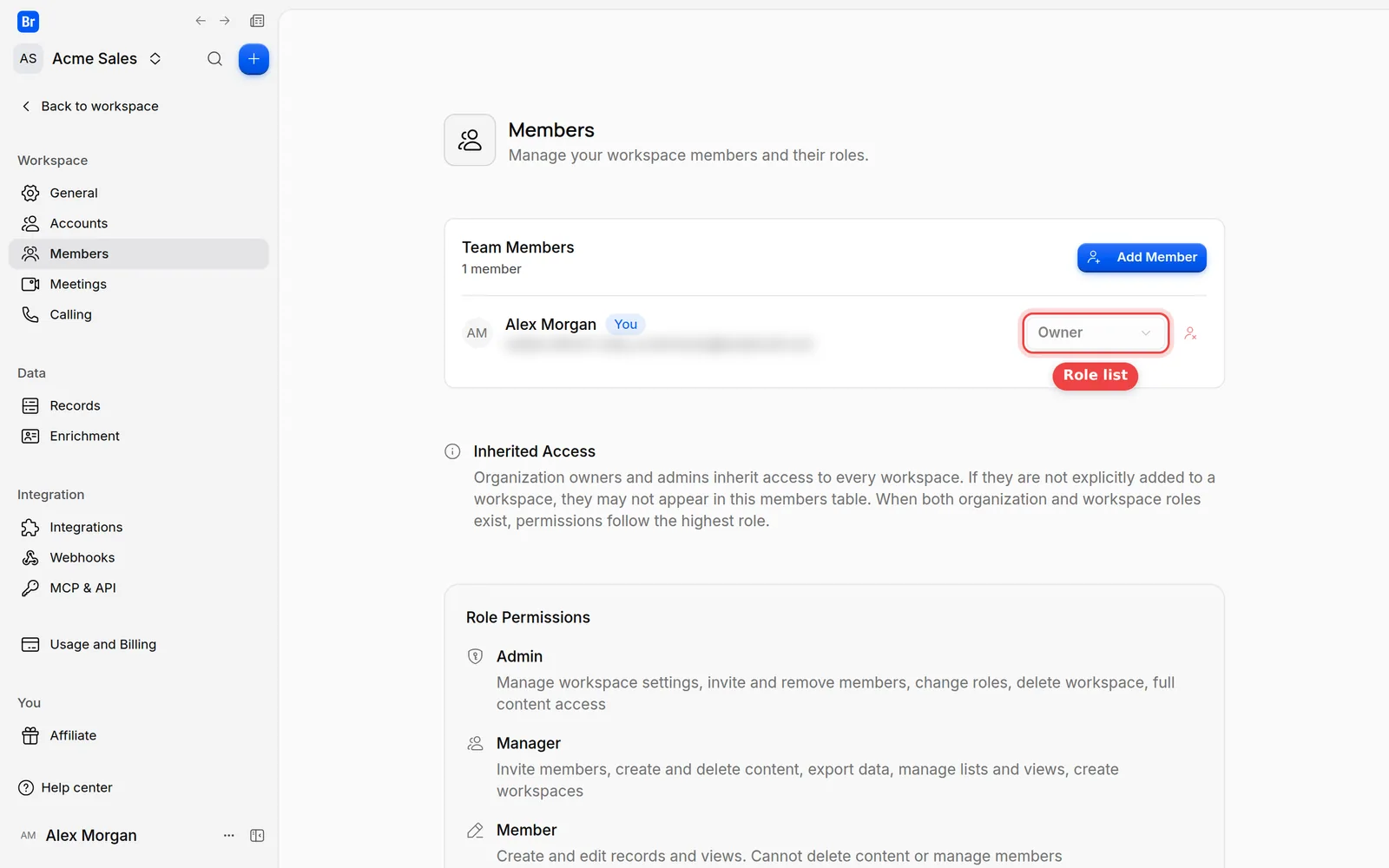Open Records data settings
The image size is (1389, 868).
[139, 405]
